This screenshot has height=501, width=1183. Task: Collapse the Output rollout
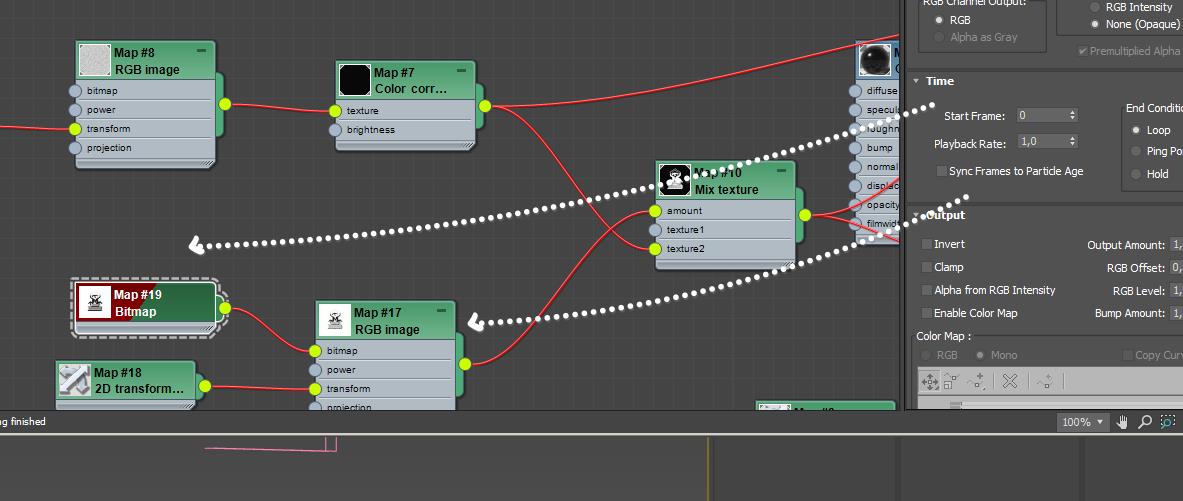click(x=916, y=215)
